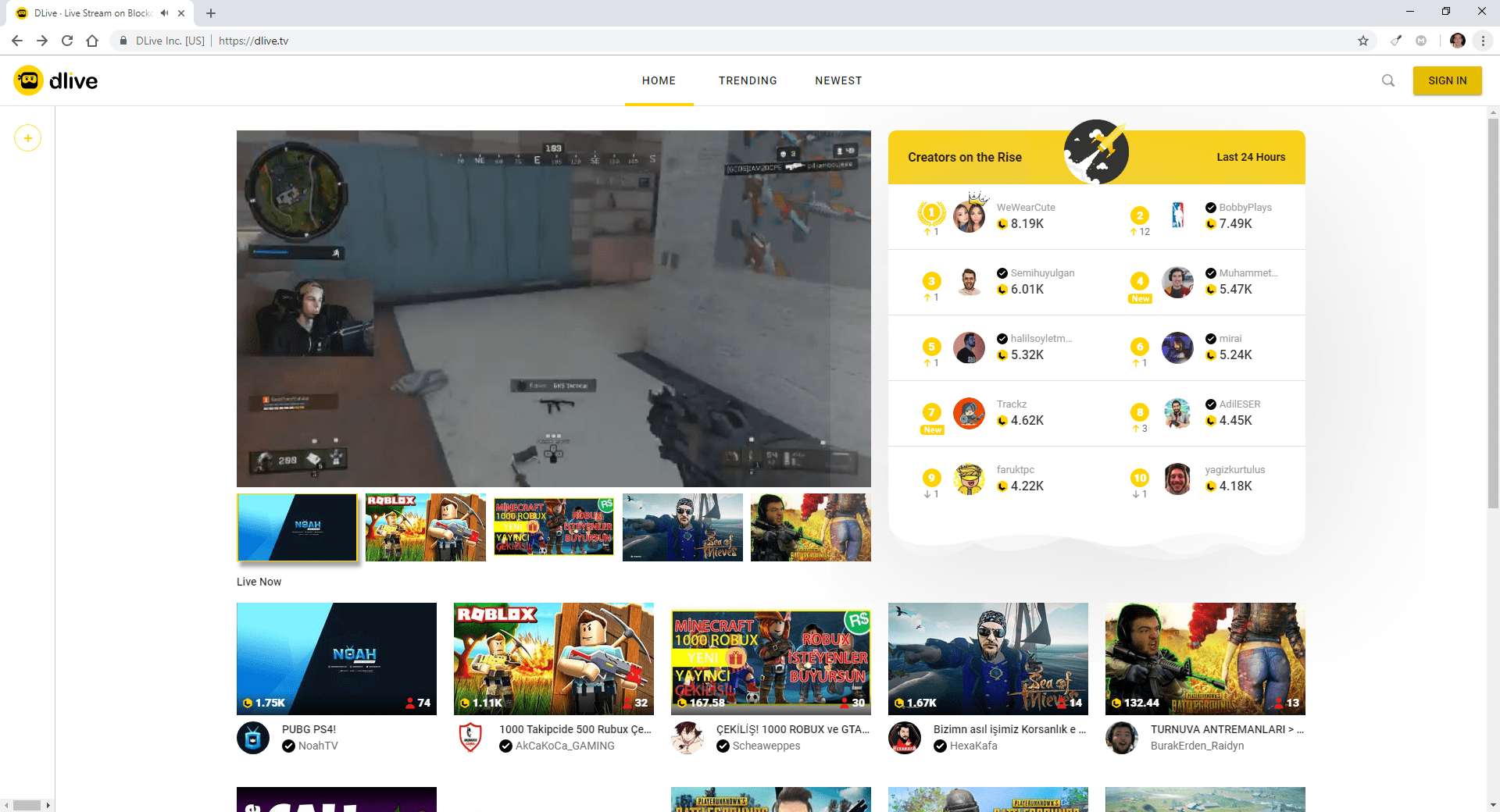Open the 1000 Takipcide 500 Rubux stream title
The height and width of the screenshot is (812, 1500).
click(575, 729)
